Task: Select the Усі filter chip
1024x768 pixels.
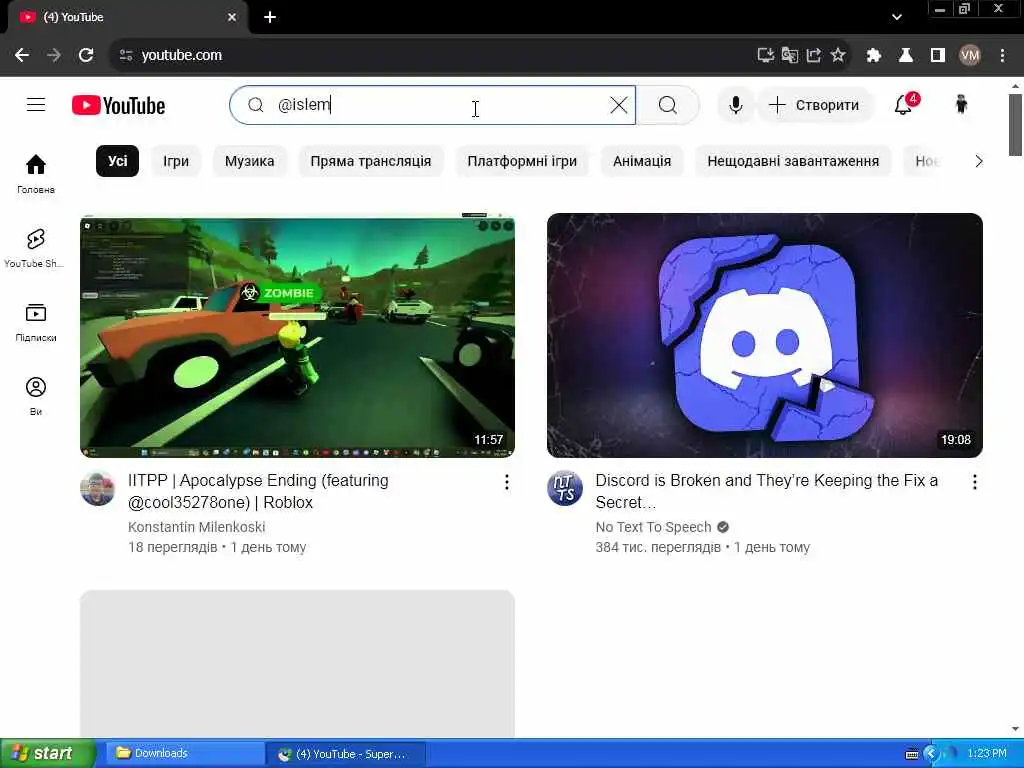Action: pyautogui.click(x=118, y=161)
